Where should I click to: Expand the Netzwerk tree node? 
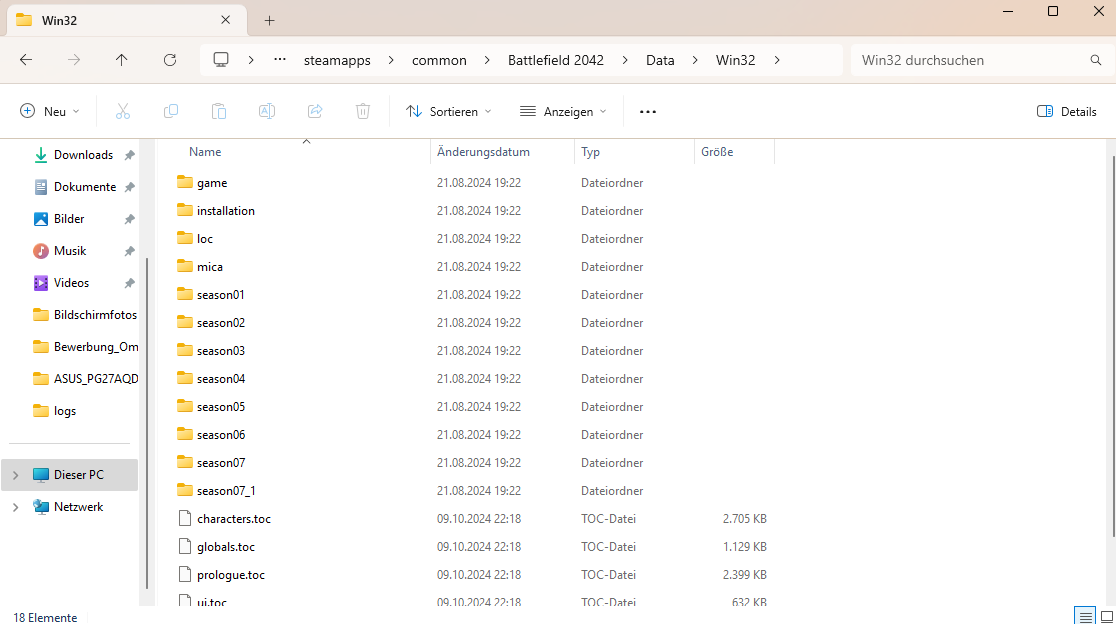16,507
